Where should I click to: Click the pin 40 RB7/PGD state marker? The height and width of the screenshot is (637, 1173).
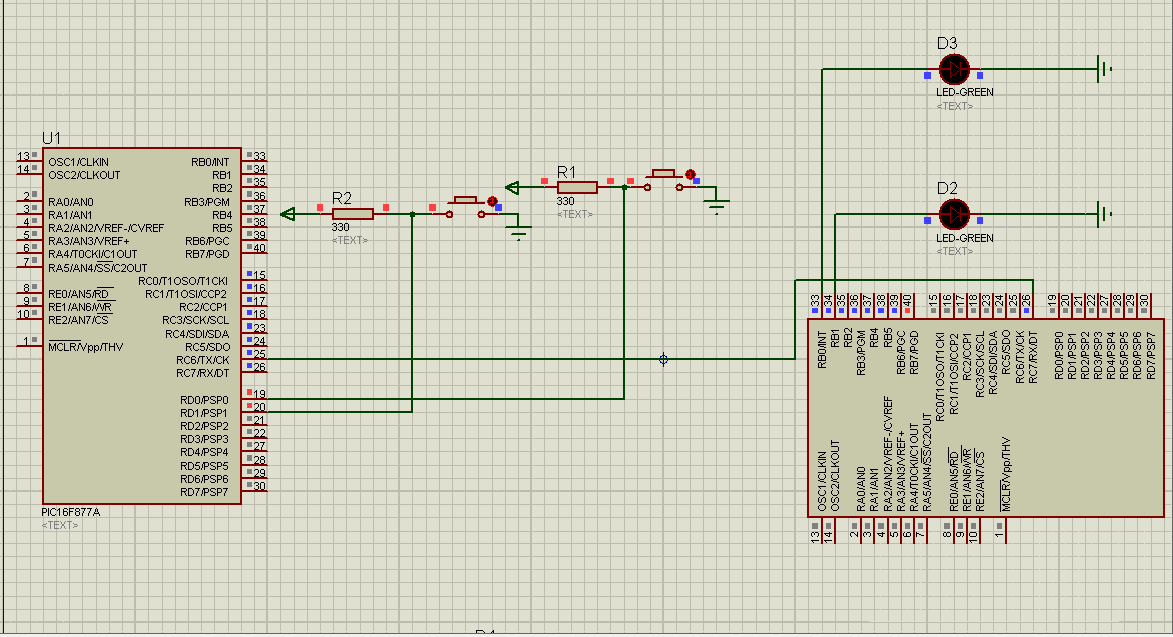(x=249, y=247)
